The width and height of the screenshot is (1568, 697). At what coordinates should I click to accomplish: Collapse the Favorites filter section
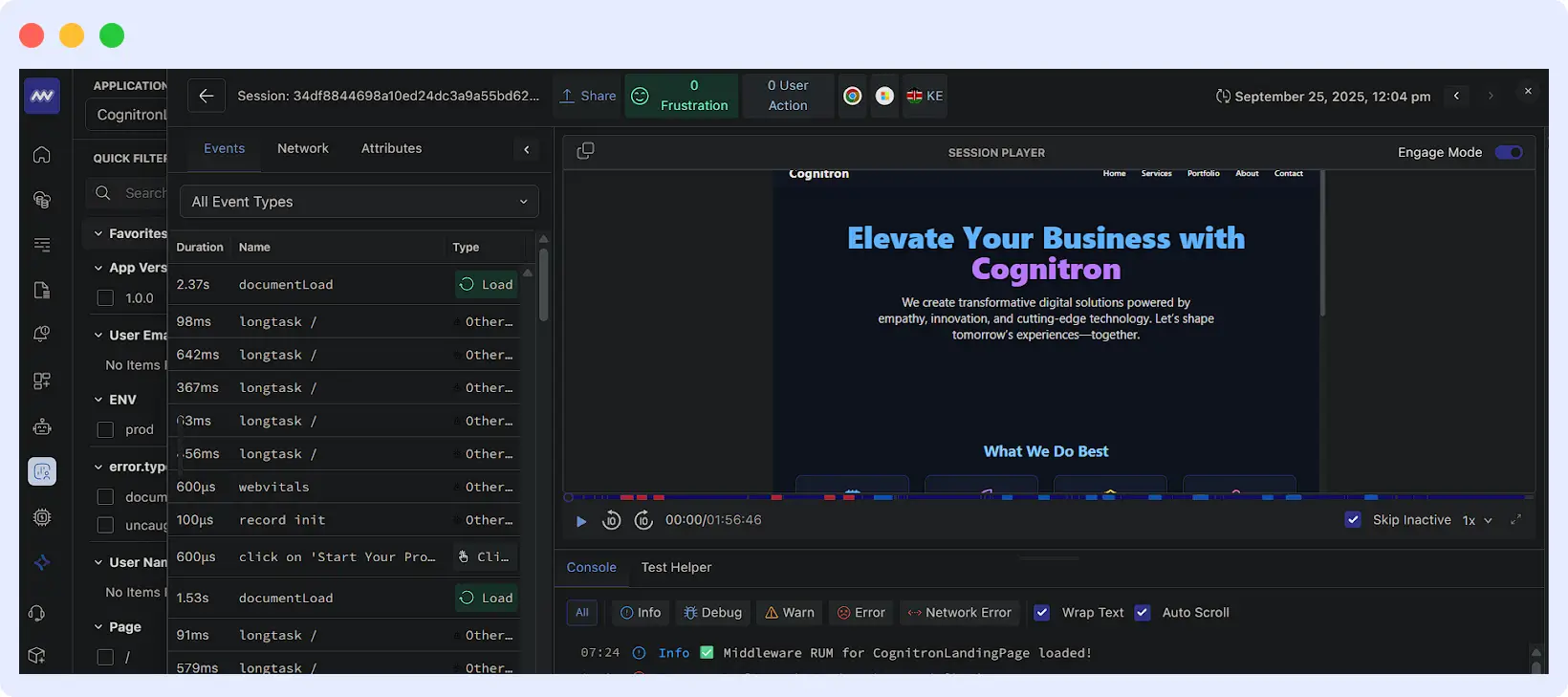98,233
